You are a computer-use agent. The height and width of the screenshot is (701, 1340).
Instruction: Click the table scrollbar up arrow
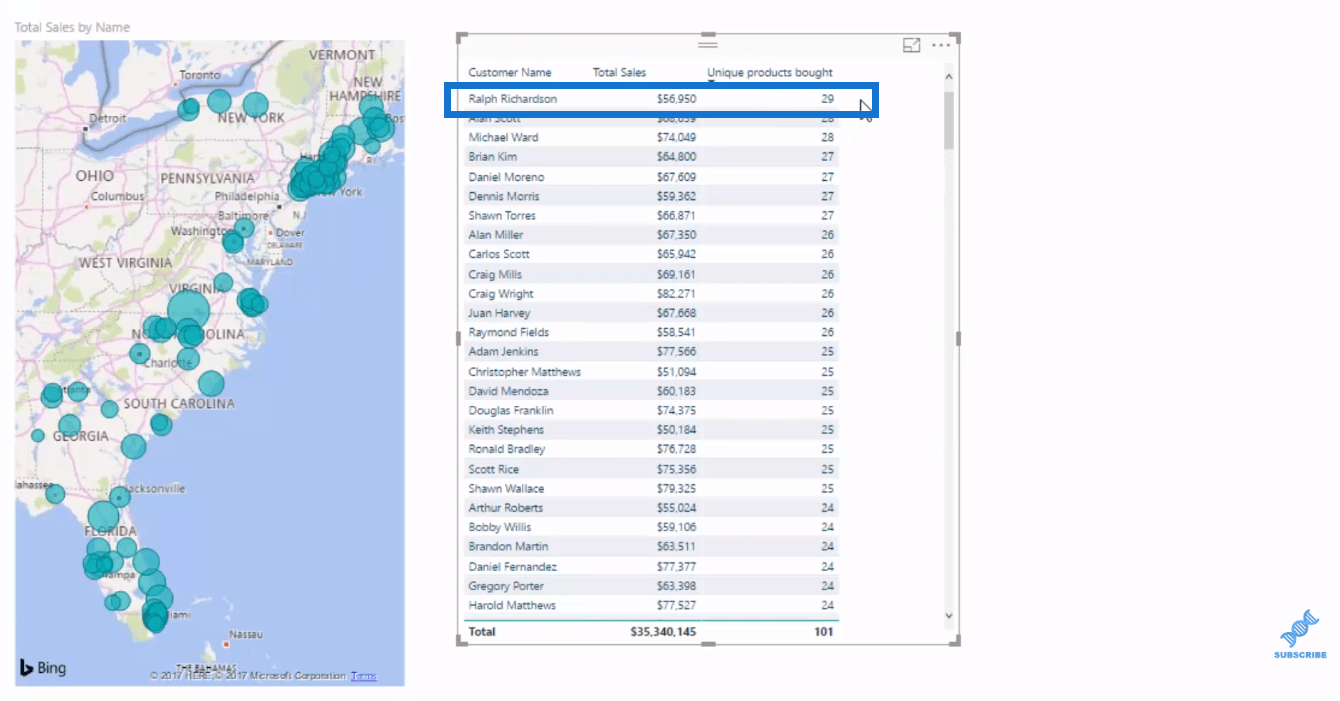(x=949, y=77)
